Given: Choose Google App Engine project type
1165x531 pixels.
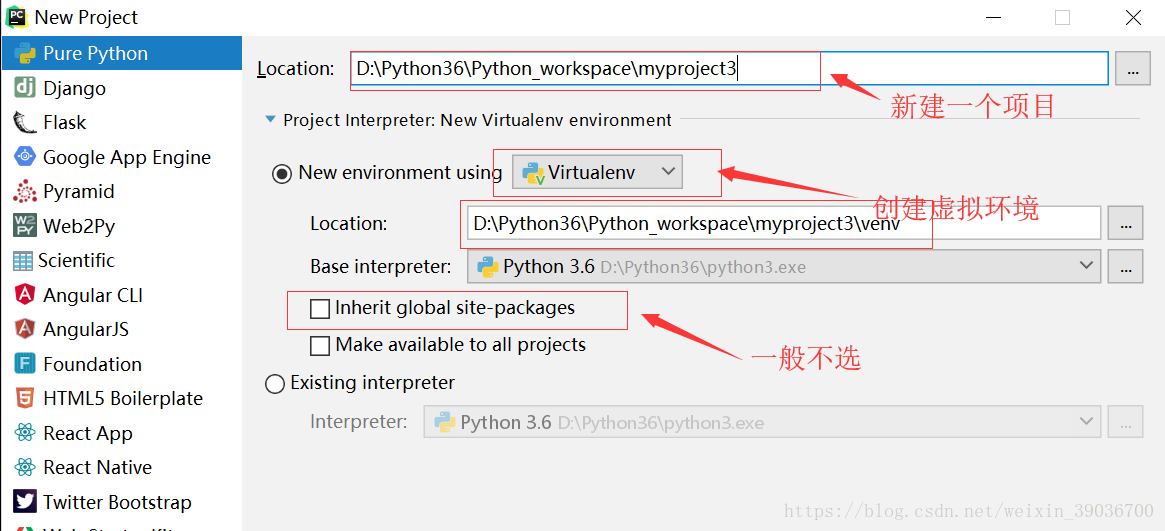Looking at the screenshot, I should [121, 157].
